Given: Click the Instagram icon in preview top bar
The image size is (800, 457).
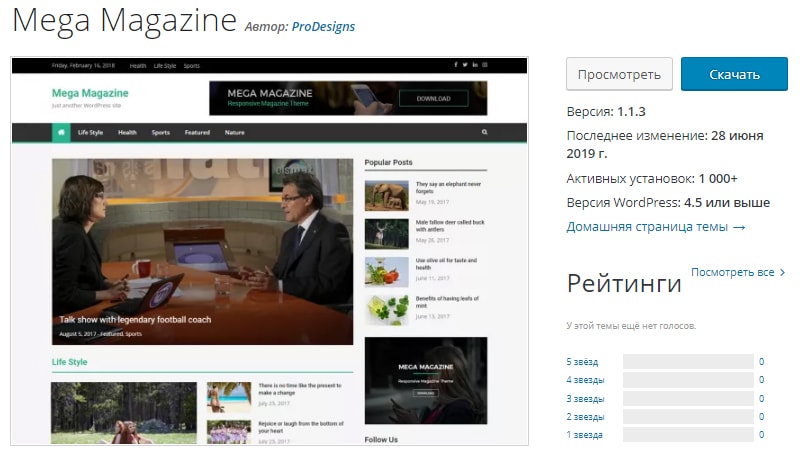Looking at the screenshot, I should 485,65.
